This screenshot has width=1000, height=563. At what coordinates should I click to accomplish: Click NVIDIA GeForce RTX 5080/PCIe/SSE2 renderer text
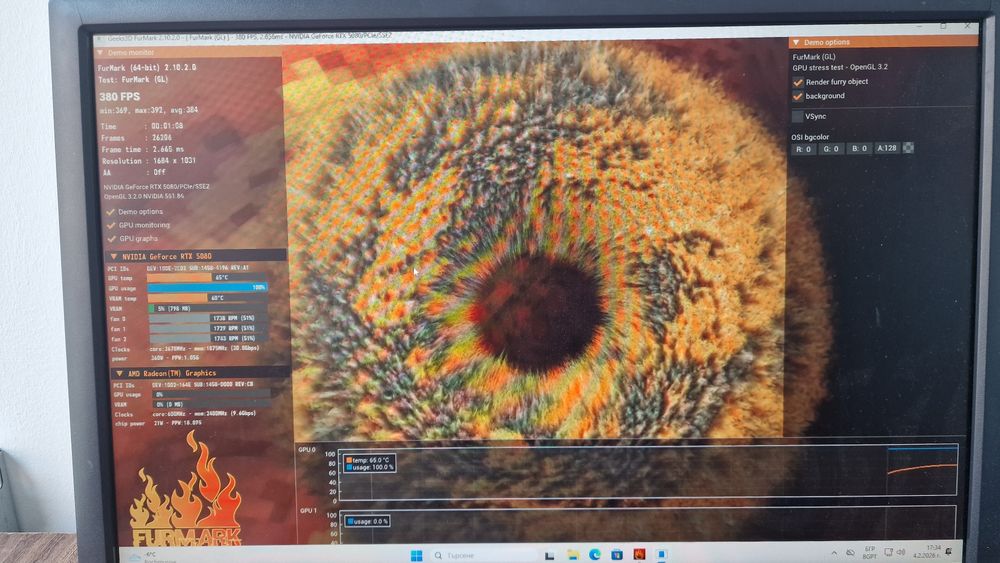tap(156, 187)
